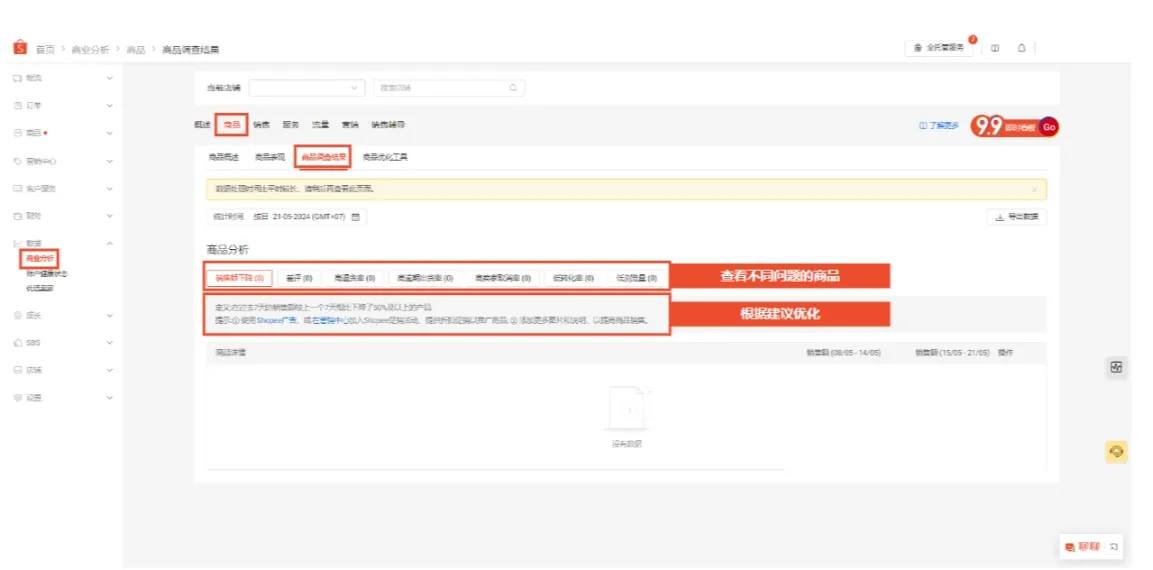Image resolution: width=1153 pixels, height=570 pixels.
Task: Click the 首页 breadcrumb link
Action: click(46, 49)
